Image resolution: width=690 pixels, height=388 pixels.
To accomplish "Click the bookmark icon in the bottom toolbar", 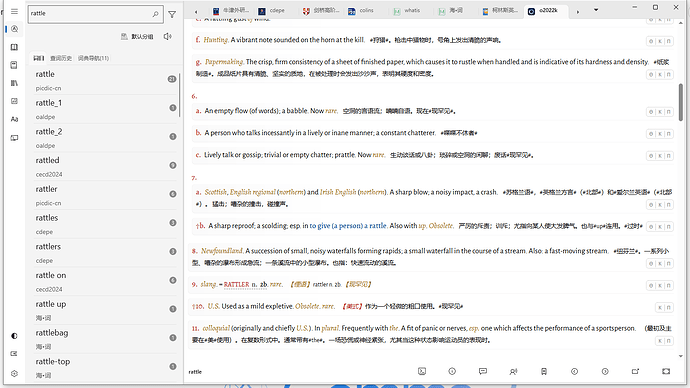I will 544,371.
